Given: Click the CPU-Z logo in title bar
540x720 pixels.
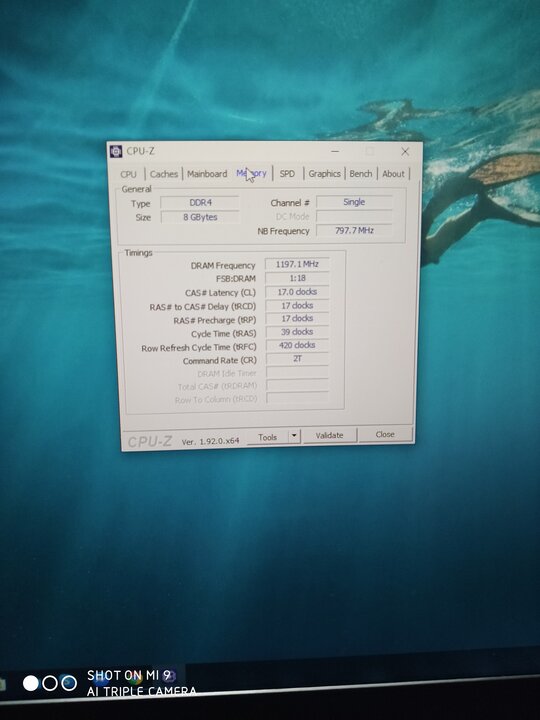Looking at the screenshot, I should coord(116,151).
